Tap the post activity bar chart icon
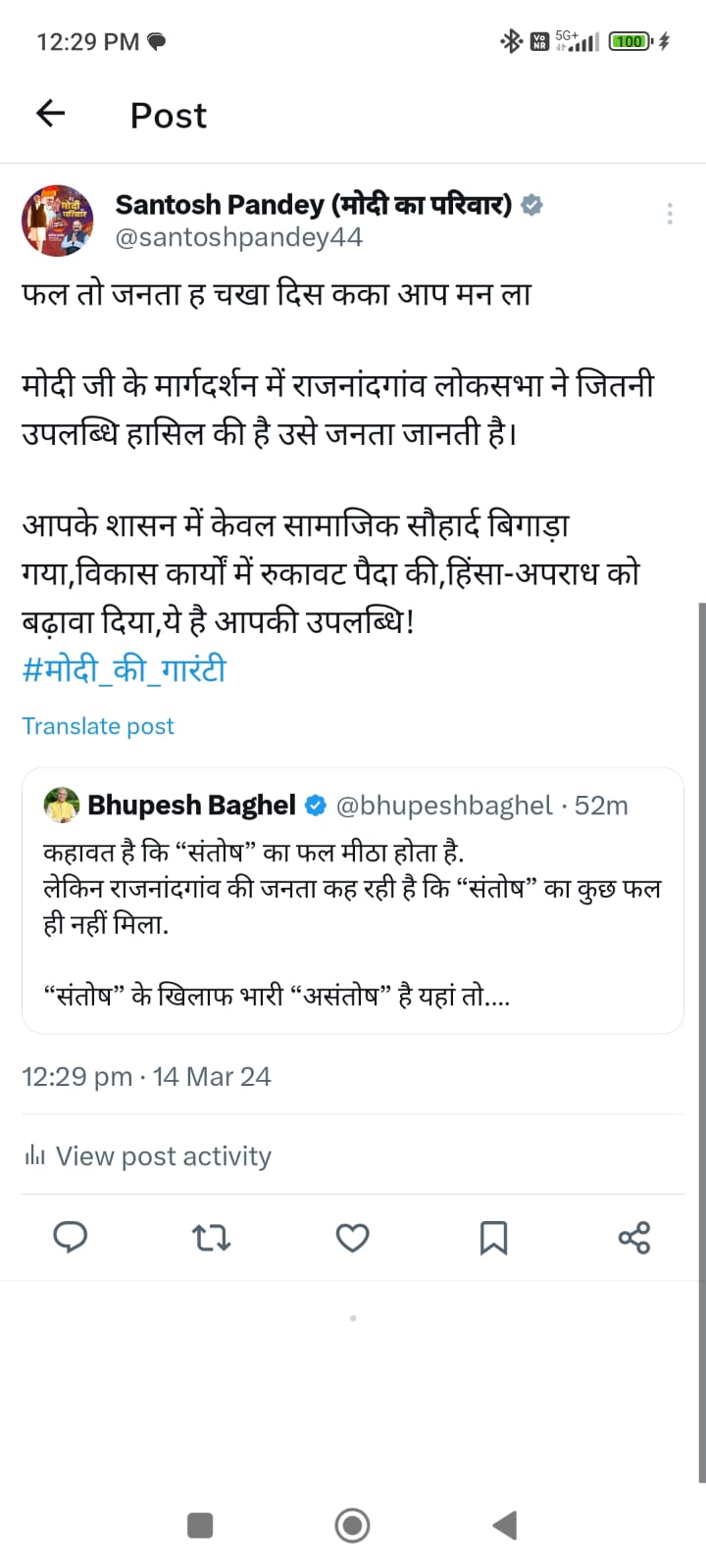 point(35,1156)
